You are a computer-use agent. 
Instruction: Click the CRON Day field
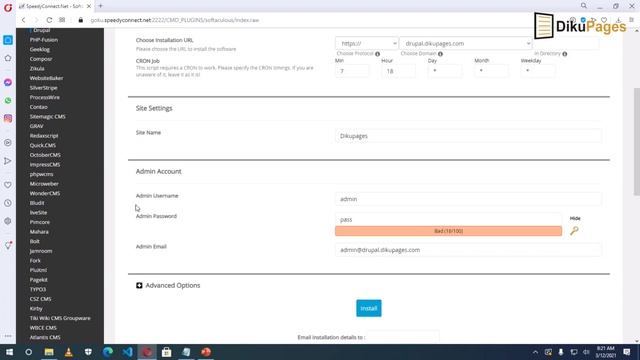click(x=445, y=71)
